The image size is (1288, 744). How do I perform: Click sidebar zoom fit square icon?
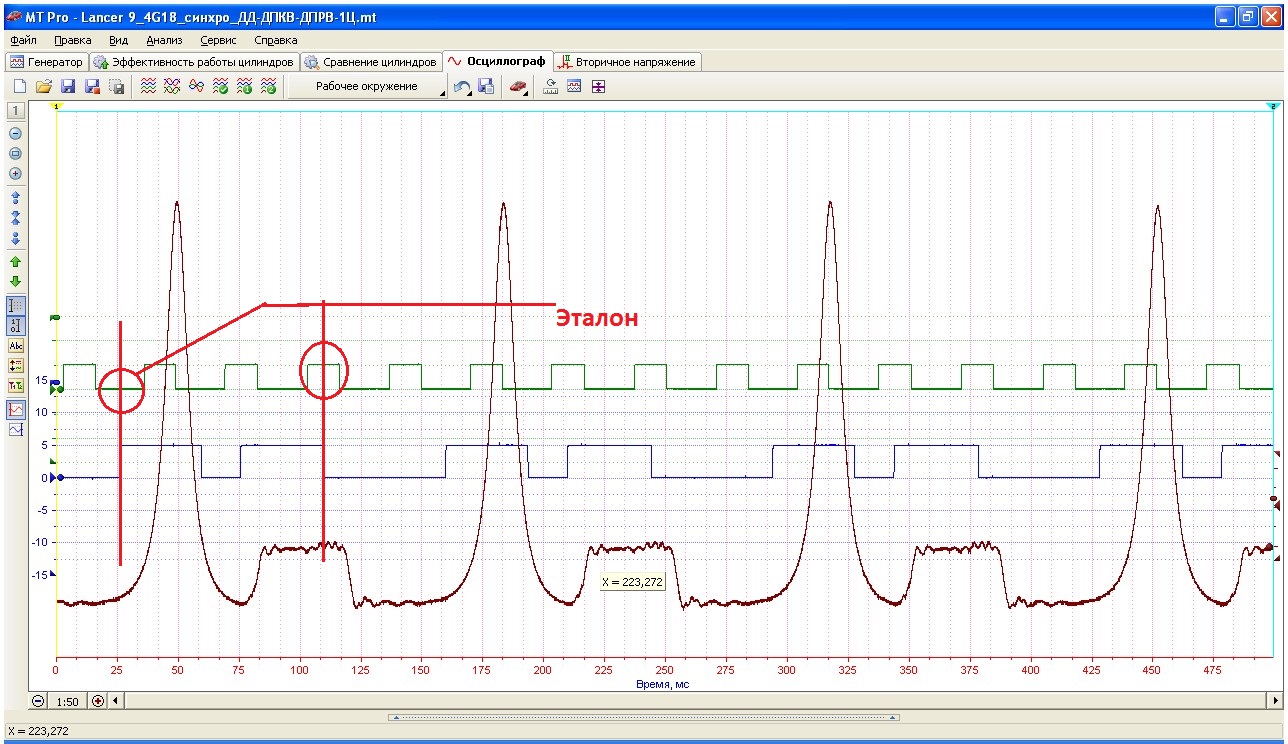15,154
